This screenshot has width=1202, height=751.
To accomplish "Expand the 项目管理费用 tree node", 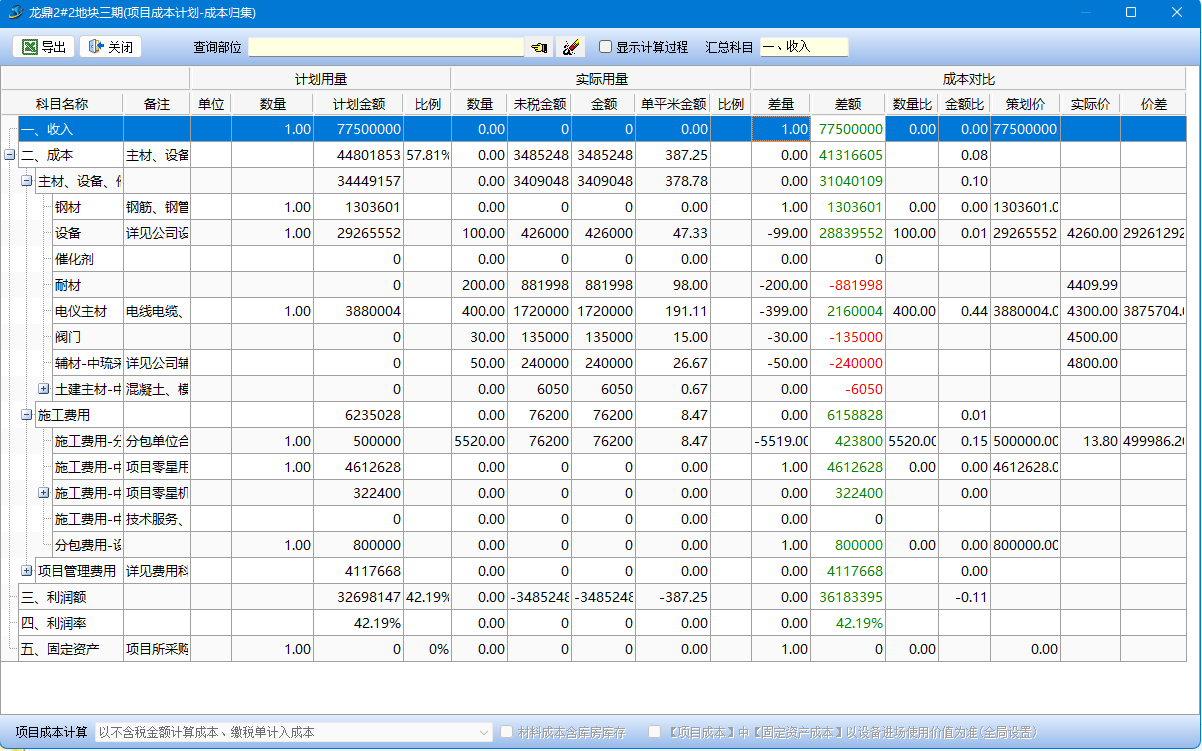I will [x=27, y=571].
